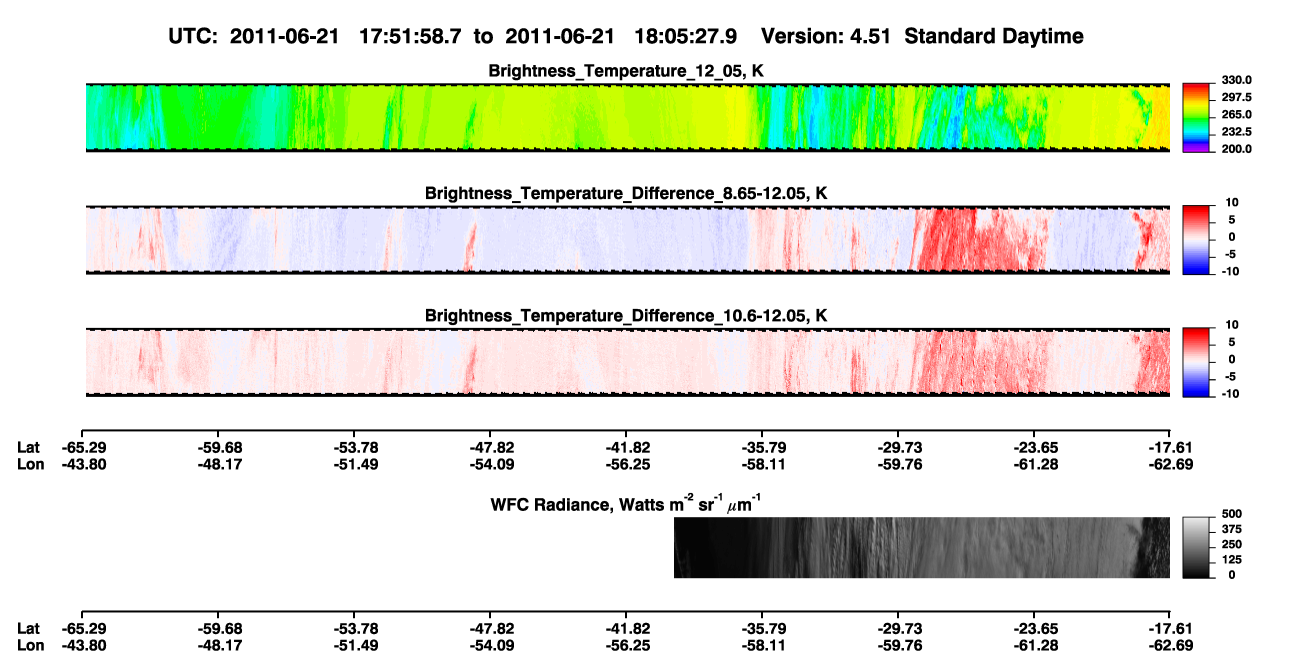Click latitude -53.78 on the upper axis
Screen dimensions: 1300x667
click(355, 447)
